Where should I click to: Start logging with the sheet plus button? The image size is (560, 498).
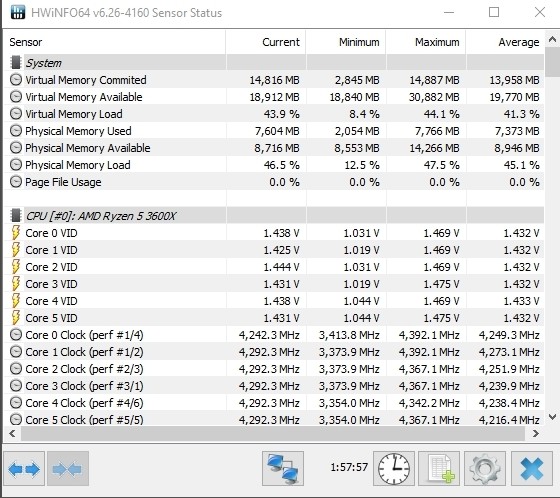[439, 468]
